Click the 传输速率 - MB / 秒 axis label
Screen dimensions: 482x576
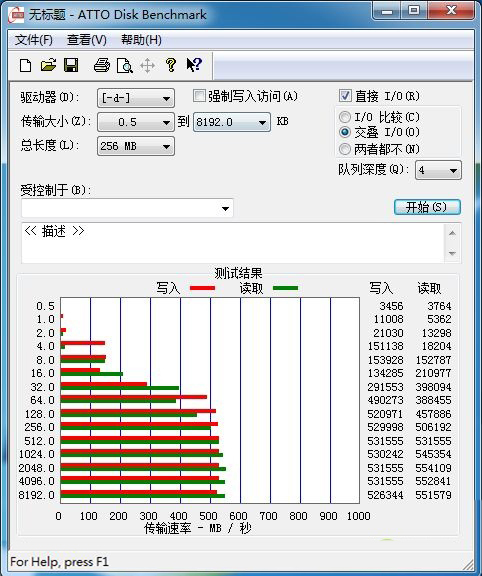pos(198,528)
